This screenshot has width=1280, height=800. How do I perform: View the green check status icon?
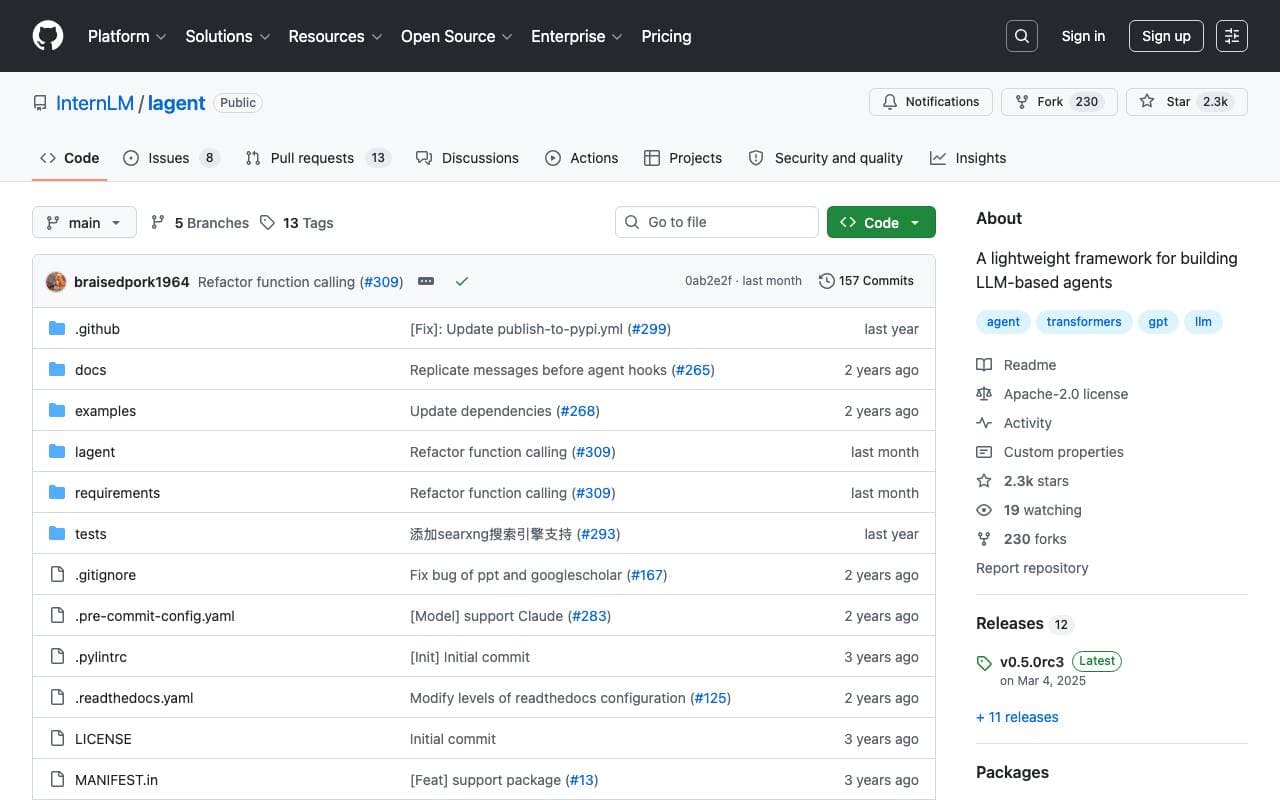tap(462, 281)
